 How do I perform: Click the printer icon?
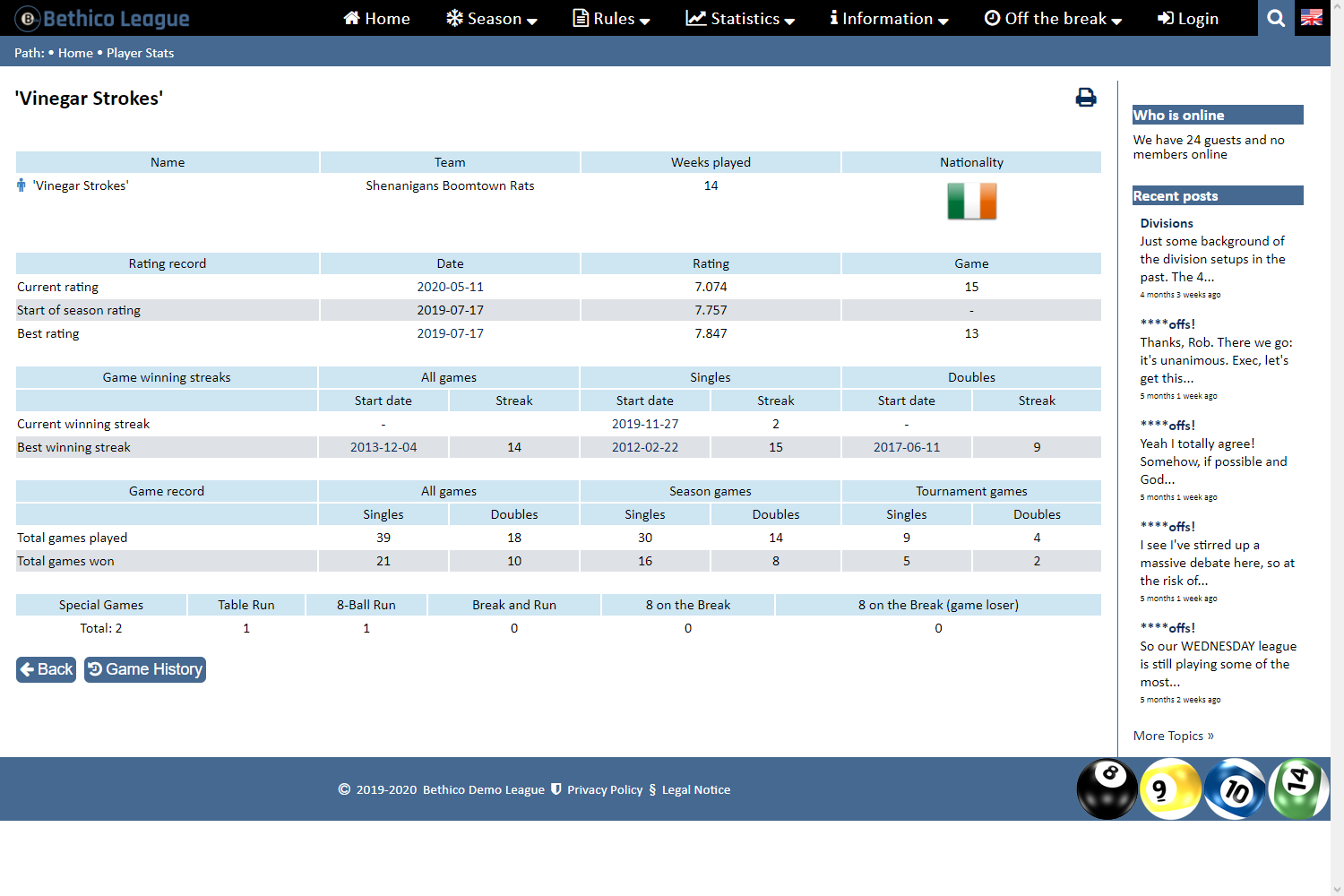click(x=1085, y=98)
